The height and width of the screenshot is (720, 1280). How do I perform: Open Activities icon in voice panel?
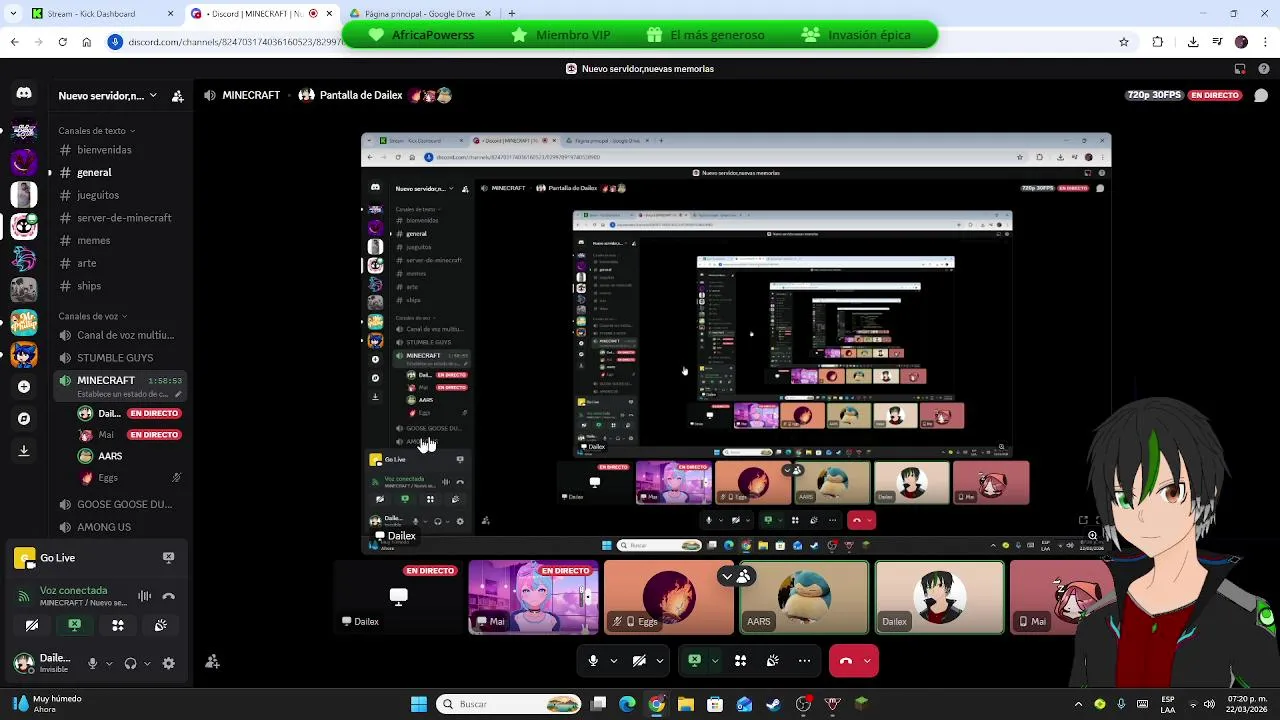coord(118,625)
